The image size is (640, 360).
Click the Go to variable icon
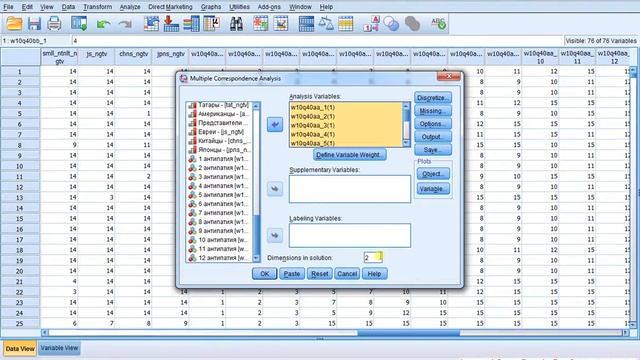171,24
